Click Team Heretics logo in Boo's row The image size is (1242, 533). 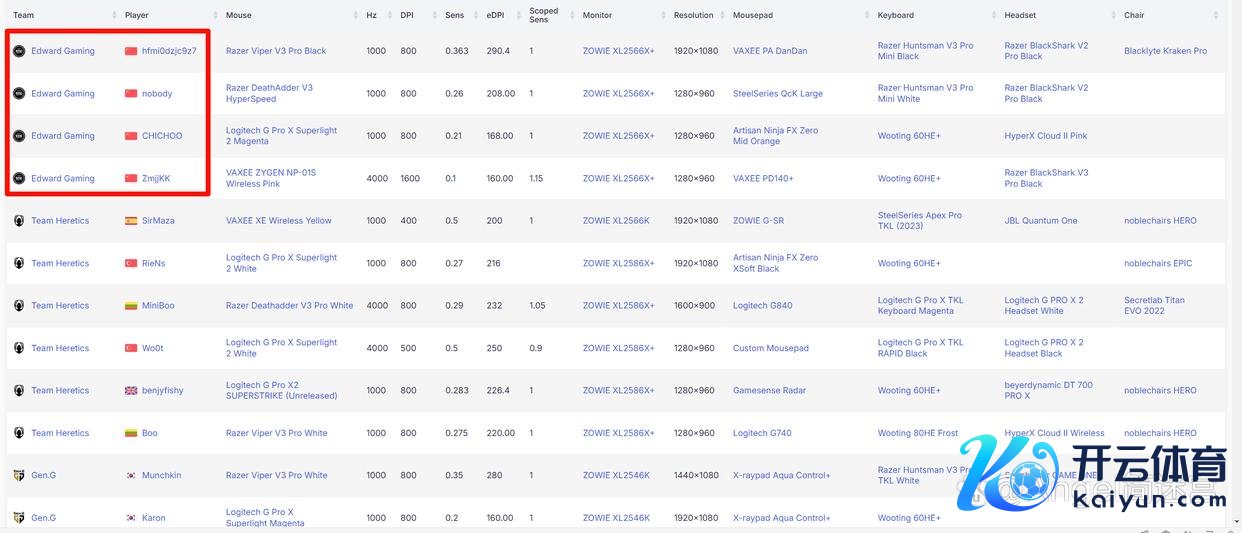coord(18,433)
